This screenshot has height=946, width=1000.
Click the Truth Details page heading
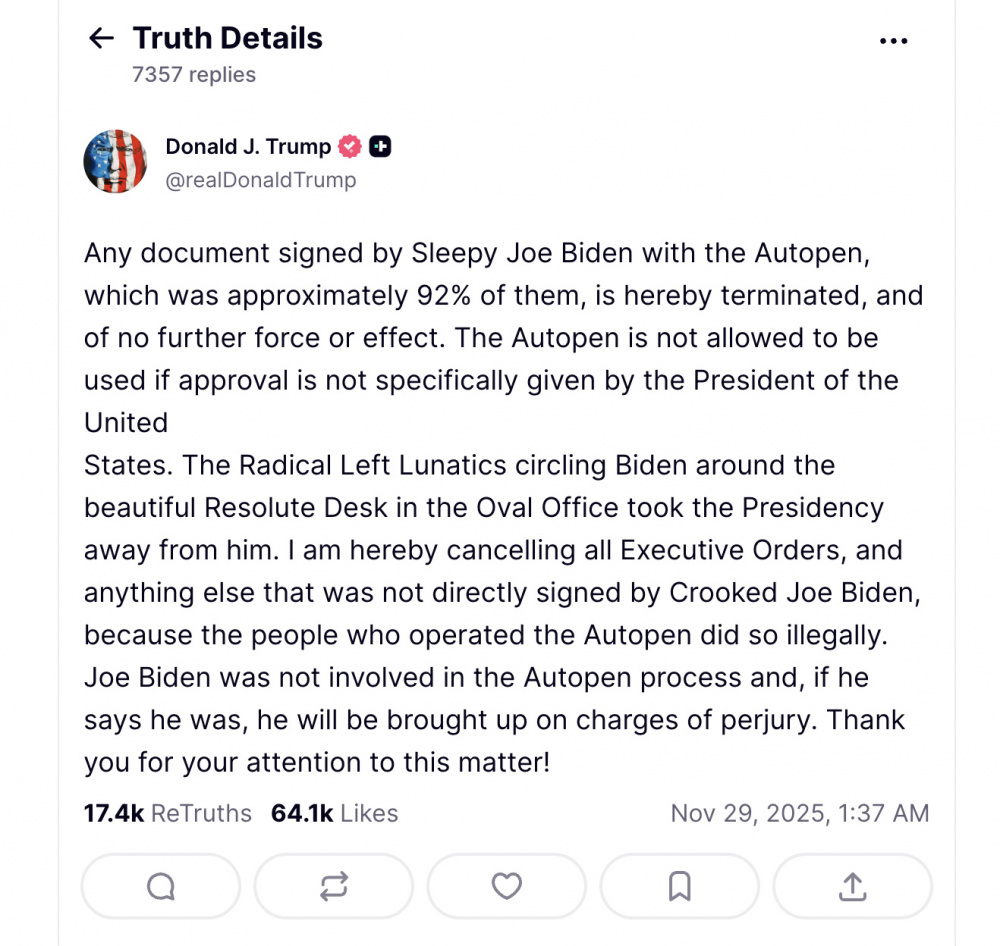tap(228, 39)
